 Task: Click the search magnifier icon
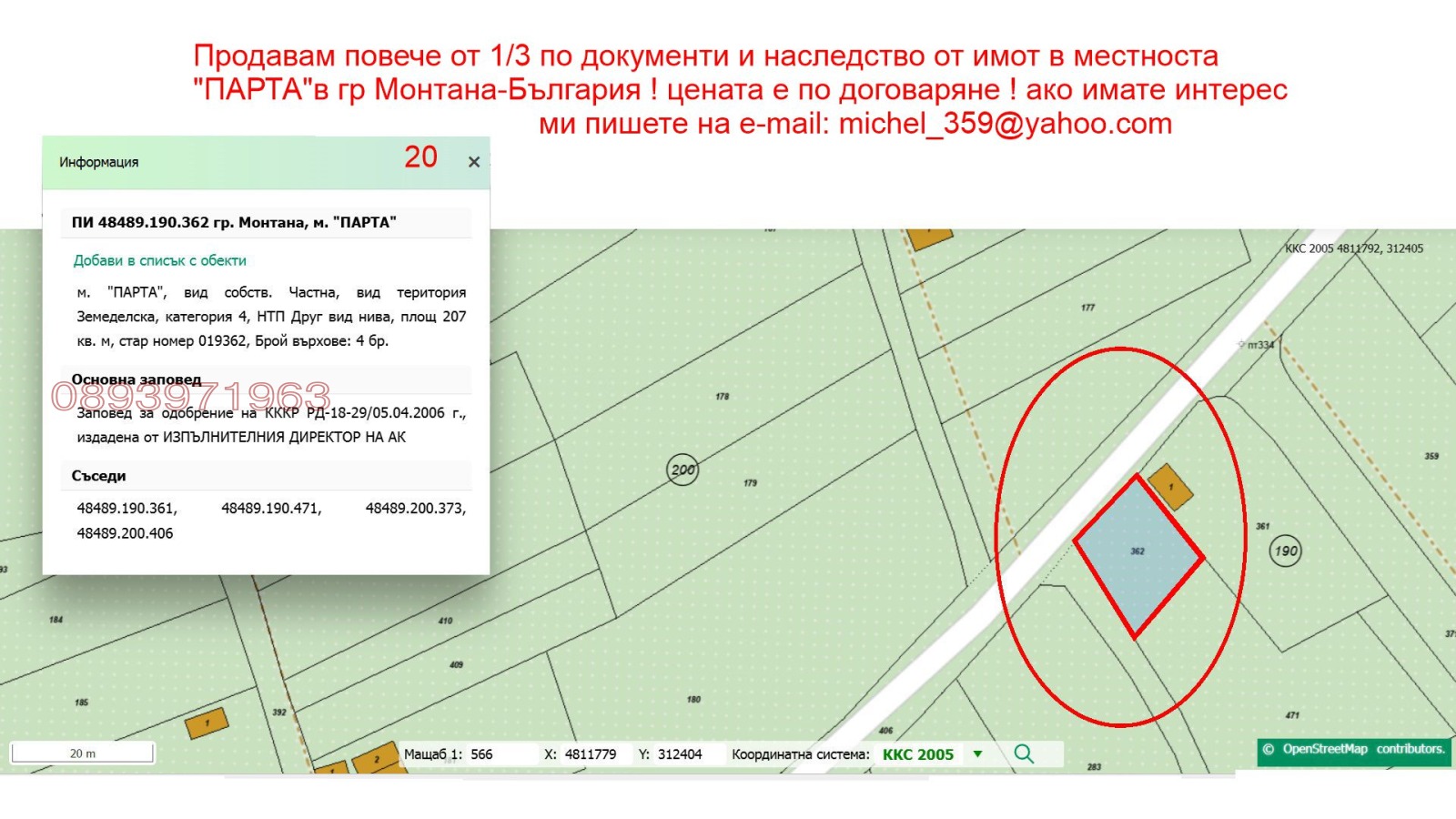pyautogui.click(x=1026, y=753)
